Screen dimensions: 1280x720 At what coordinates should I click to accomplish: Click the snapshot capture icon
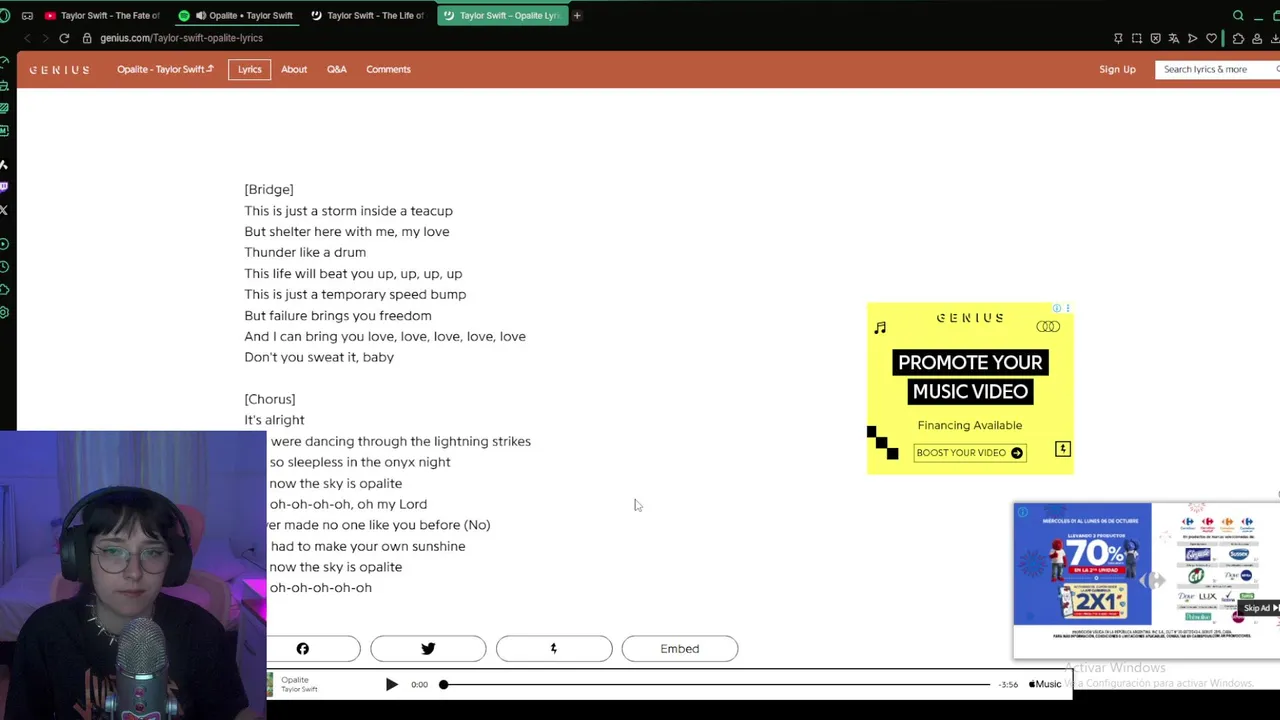(x=1137, y=38)
